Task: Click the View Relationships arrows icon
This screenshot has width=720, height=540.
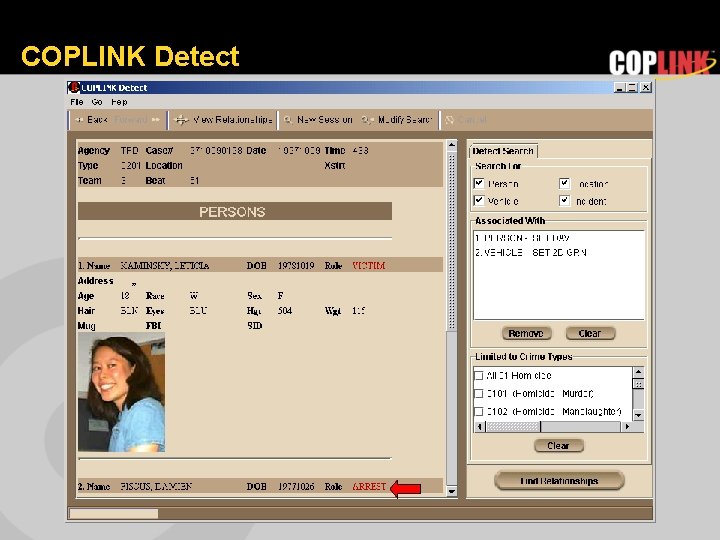Action: pyautogui.click(x=181, y=120)
